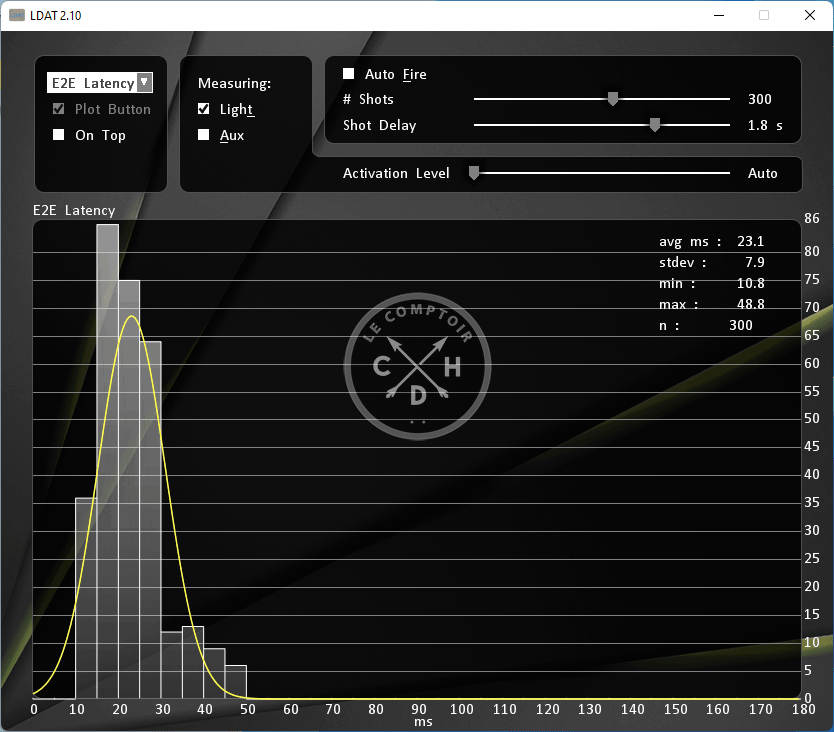Click the Auto activation level value

pos(762,173)
